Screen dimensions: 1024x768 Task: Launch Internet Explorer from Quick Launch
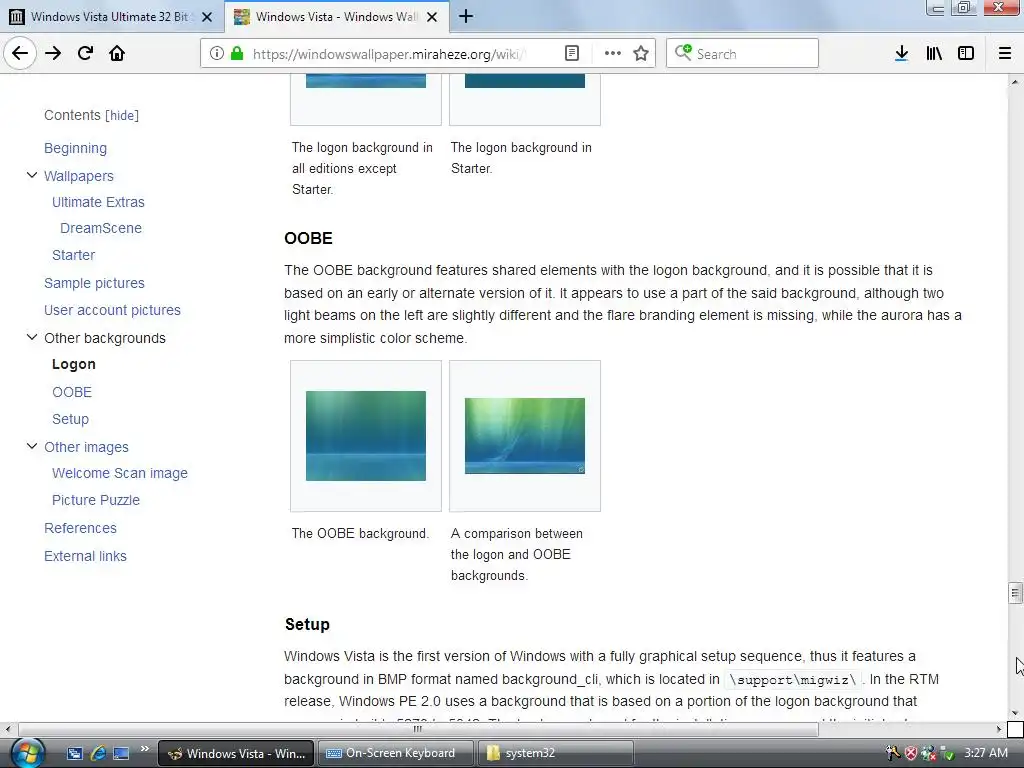tap(98, 753)
